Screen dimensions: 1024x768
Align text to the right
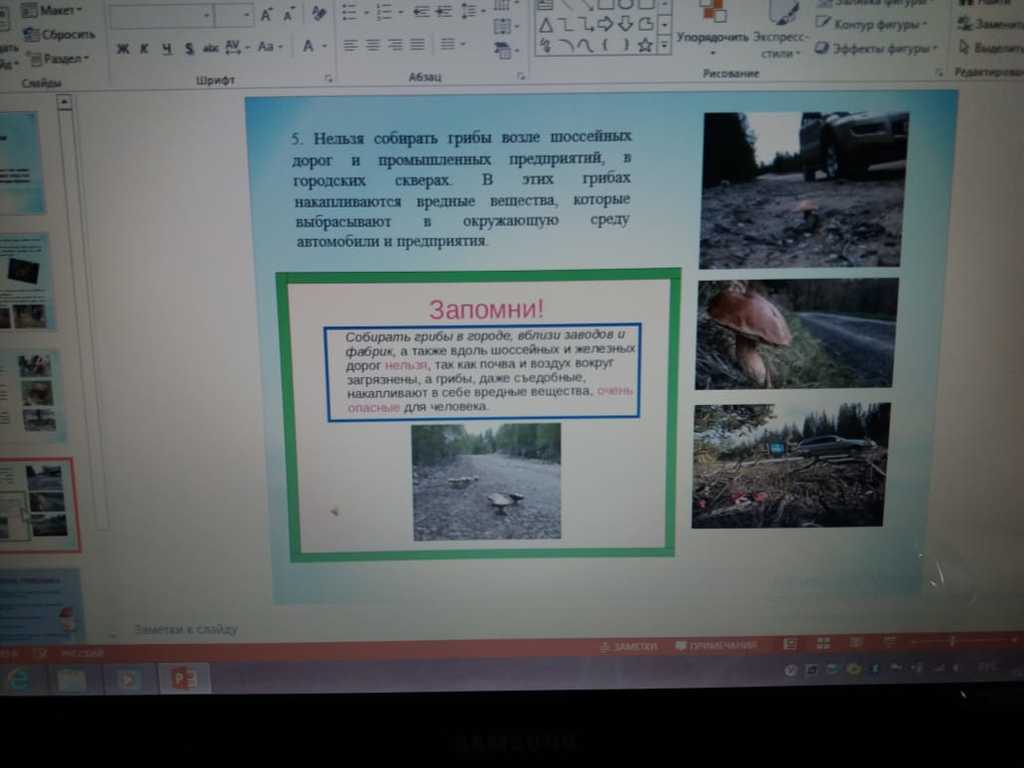click(x=395, y=44)
